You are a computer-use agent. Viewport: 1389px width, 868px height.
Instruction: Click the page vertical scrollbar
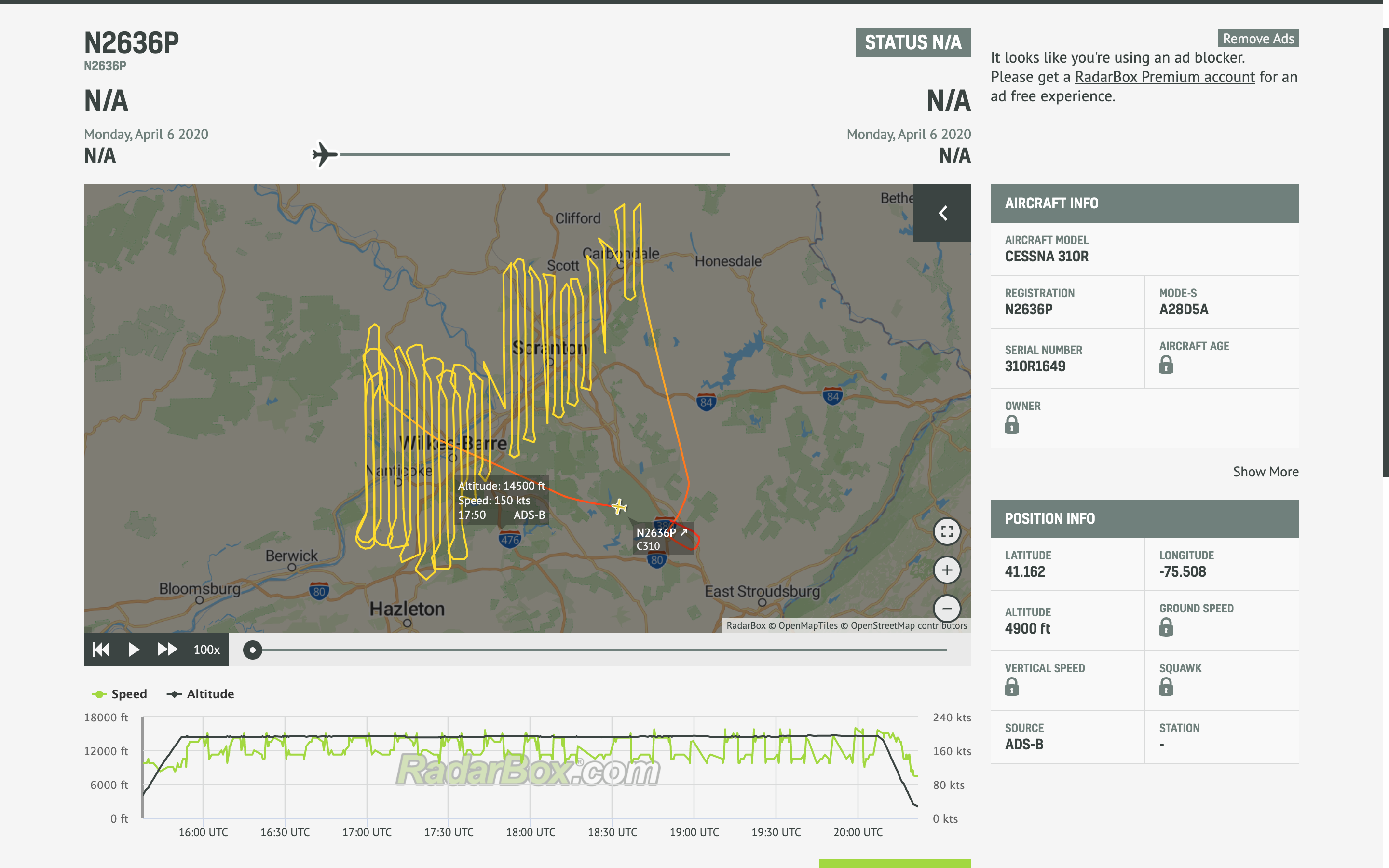[1386, 253]
